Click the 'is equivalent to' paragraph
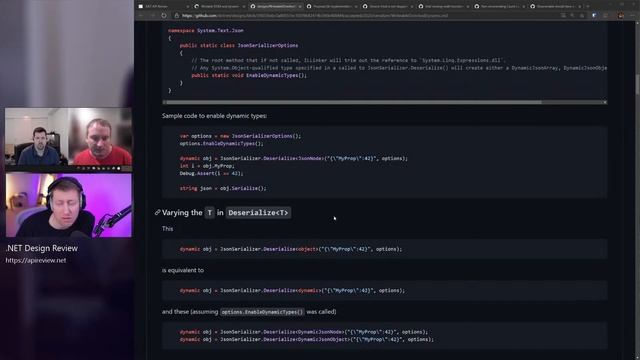Screen dimensions: 640x360 tap(183, 270)
